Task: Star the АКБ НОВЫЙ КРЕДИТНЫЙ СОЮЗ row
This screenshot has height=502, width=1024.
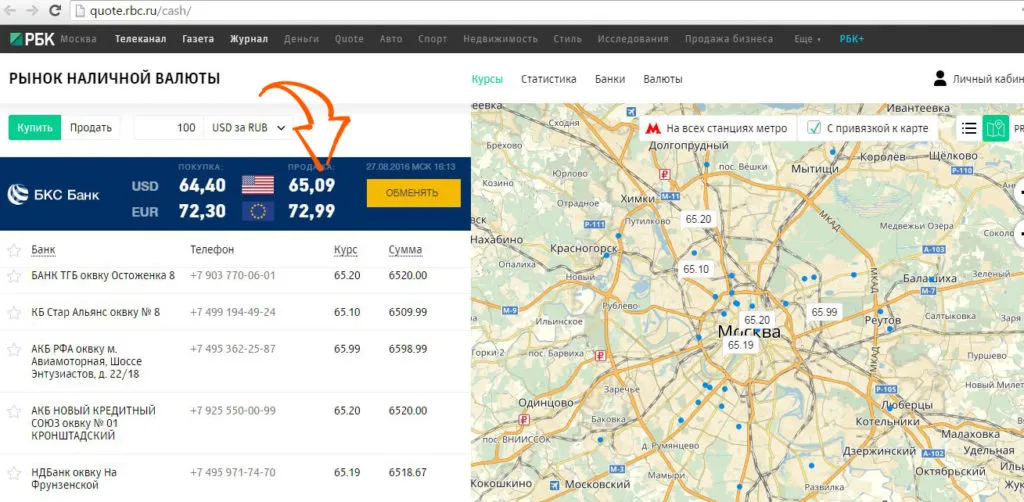Action: click(x=14, y=411)
